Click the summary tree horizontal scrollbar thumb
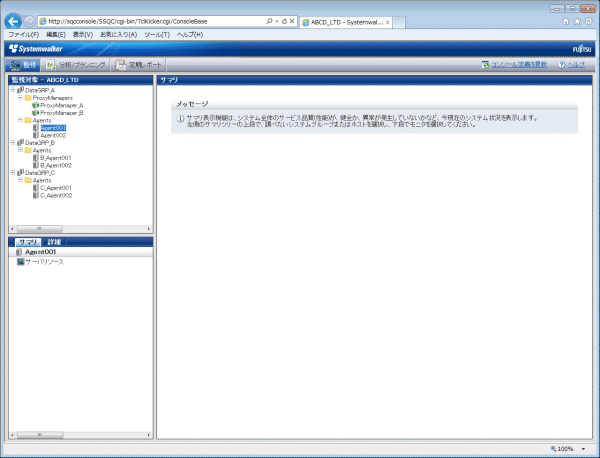 [40, 435]
